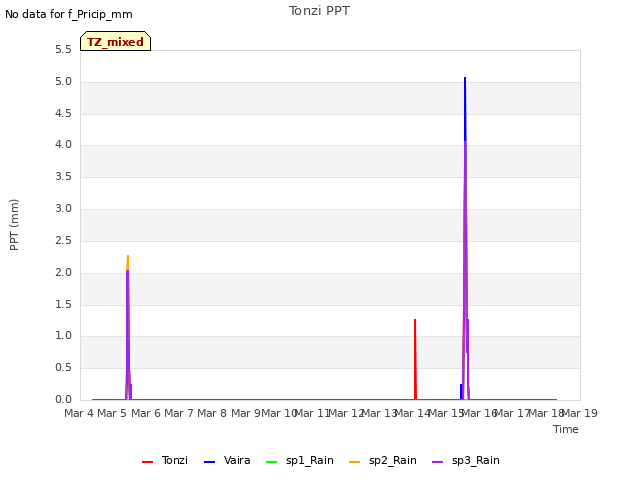Click the 1.5 y-axis tick label
This screenshot has height=480, width=640.
click(63, 304)
